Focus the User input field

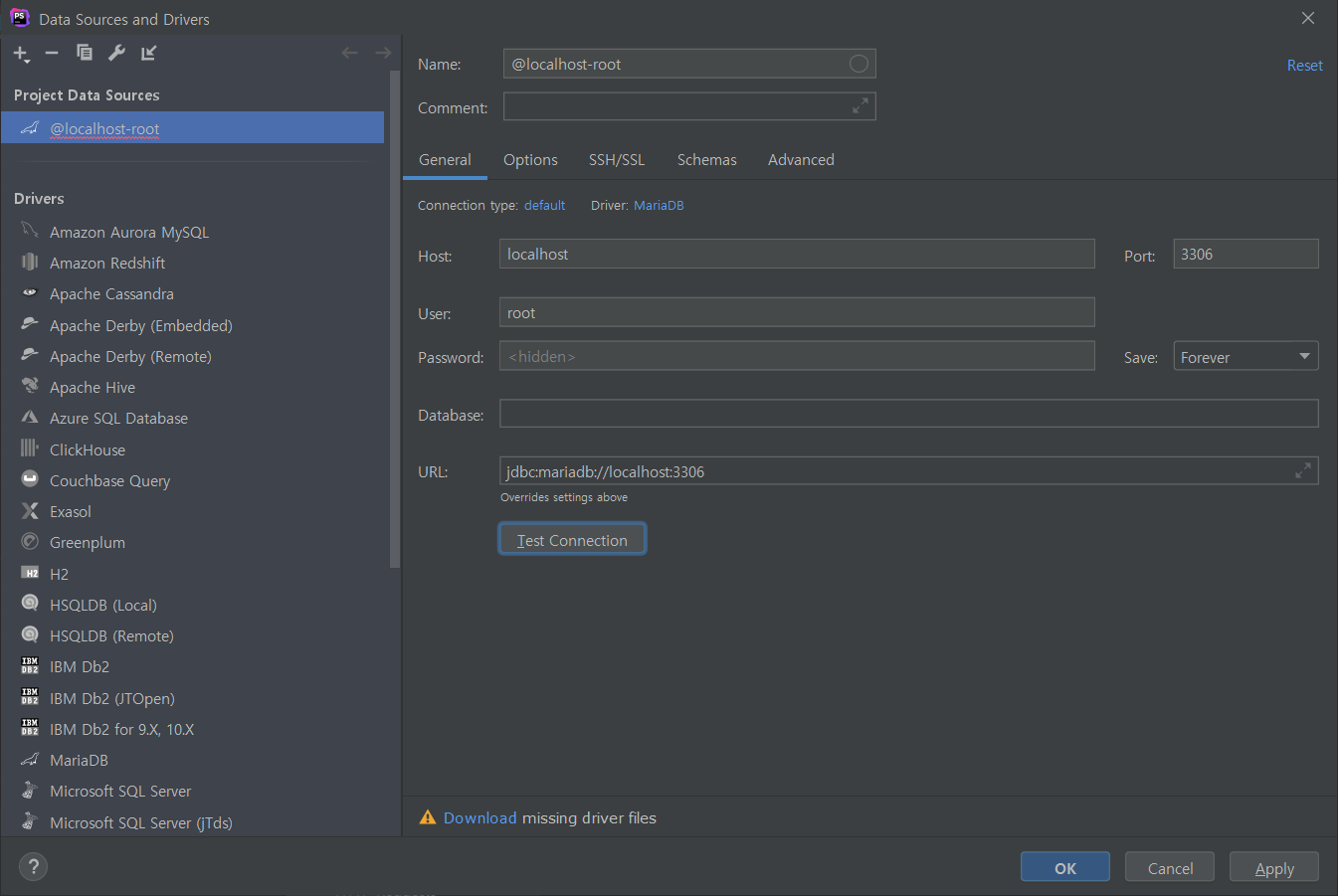797,312
